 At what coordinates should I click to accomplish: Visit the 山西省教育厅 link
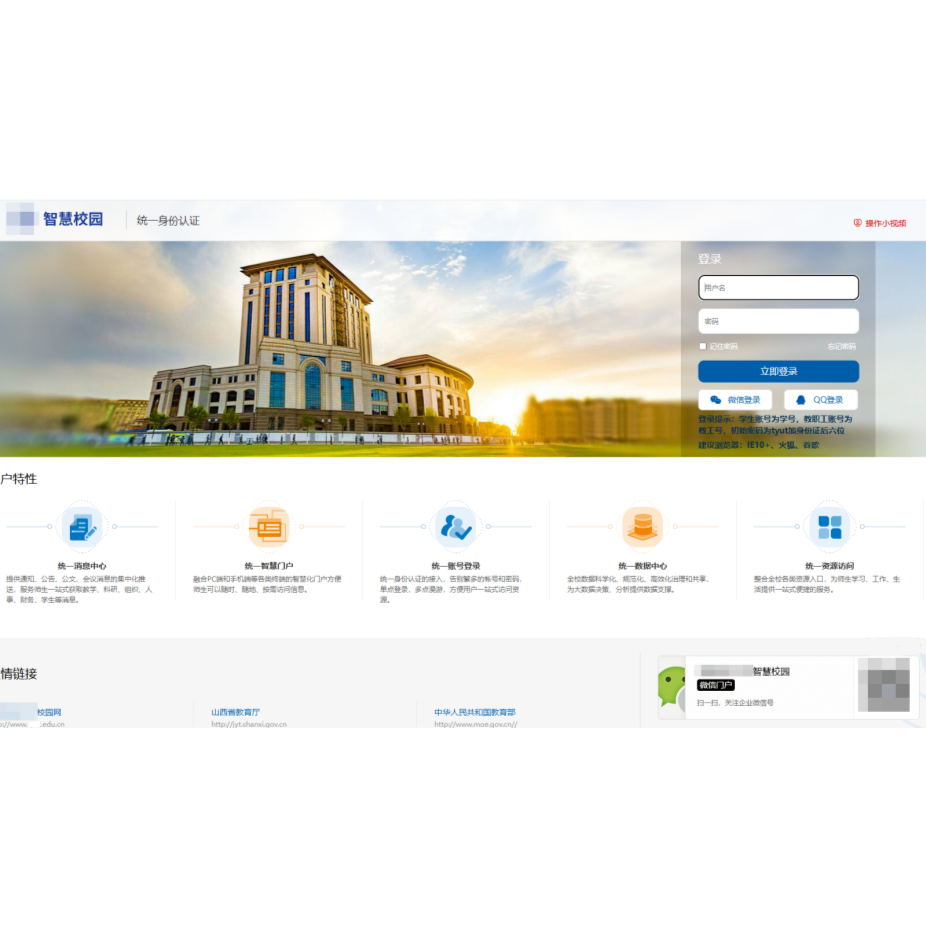point(236,712)
